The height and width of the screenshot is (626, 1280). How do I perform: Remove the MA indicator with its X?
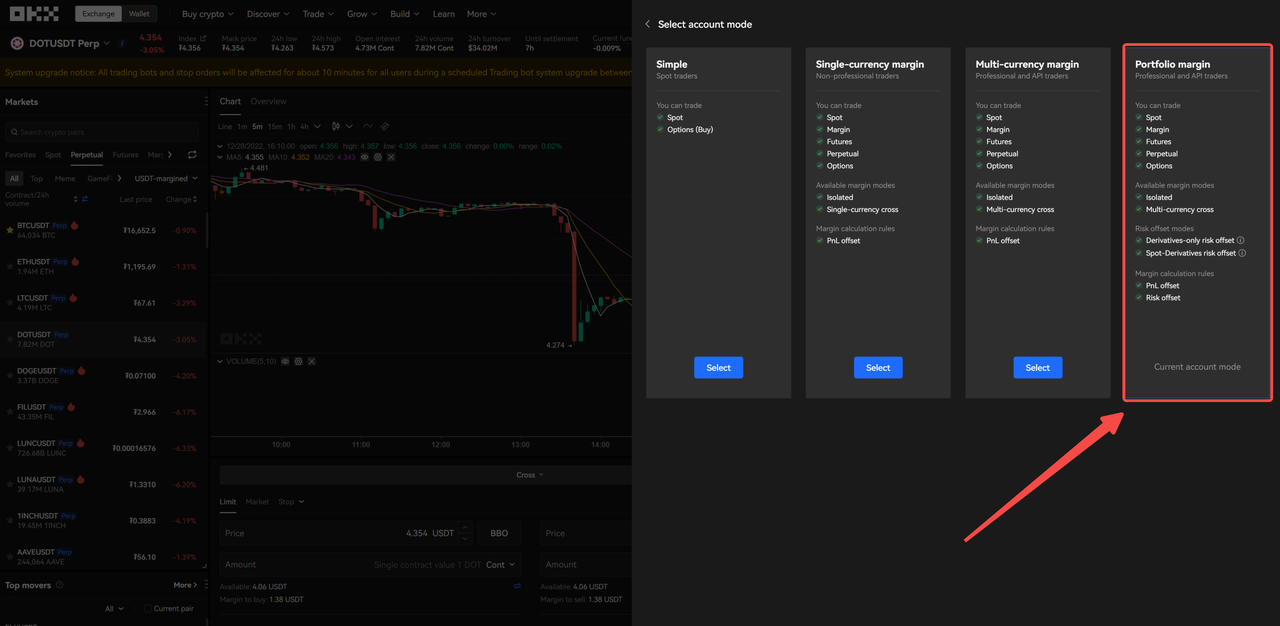pos(391,157)
